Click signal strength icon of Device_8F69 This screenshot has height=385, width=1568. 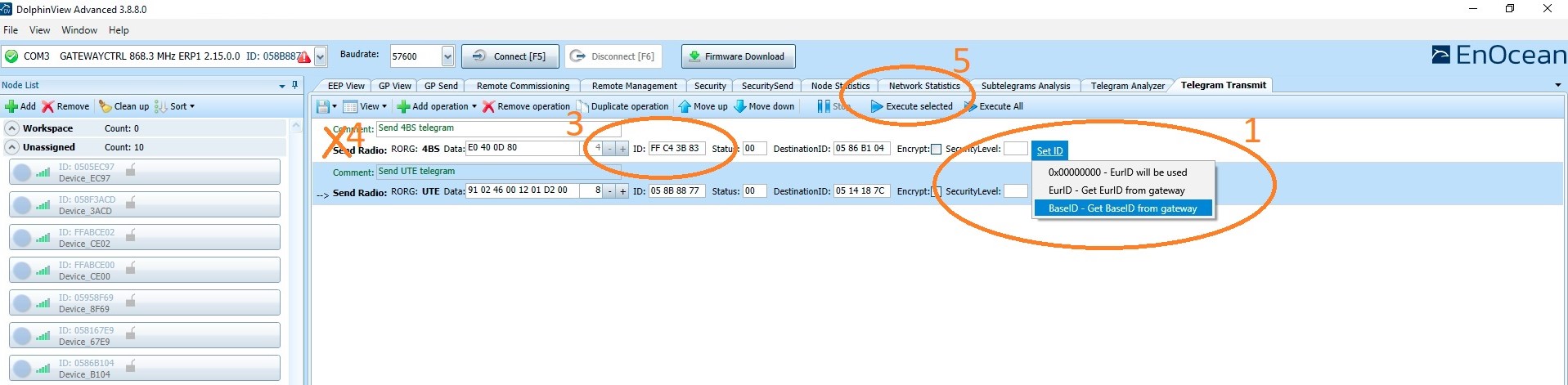(43, 302)
